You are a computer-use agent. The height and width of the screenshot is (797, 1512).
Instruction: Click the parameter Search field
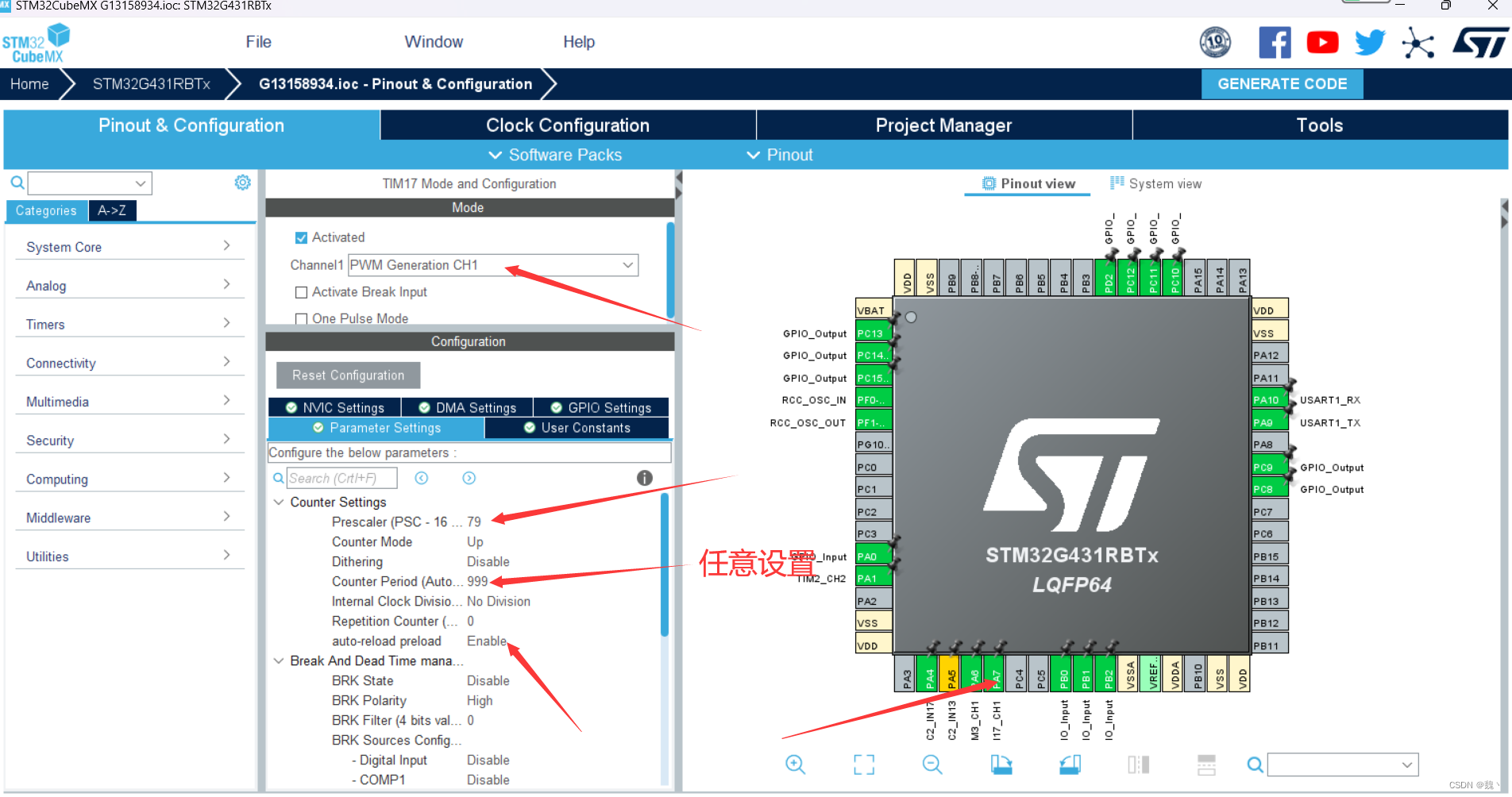(x=341, y=478)
